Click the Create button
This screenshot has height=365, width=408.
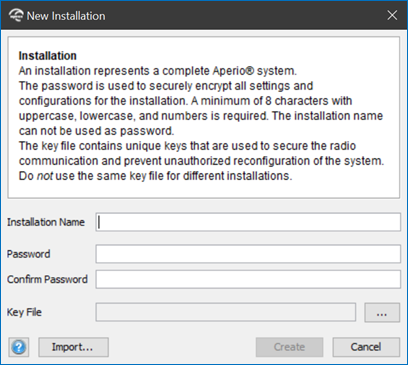click(289, 347)
